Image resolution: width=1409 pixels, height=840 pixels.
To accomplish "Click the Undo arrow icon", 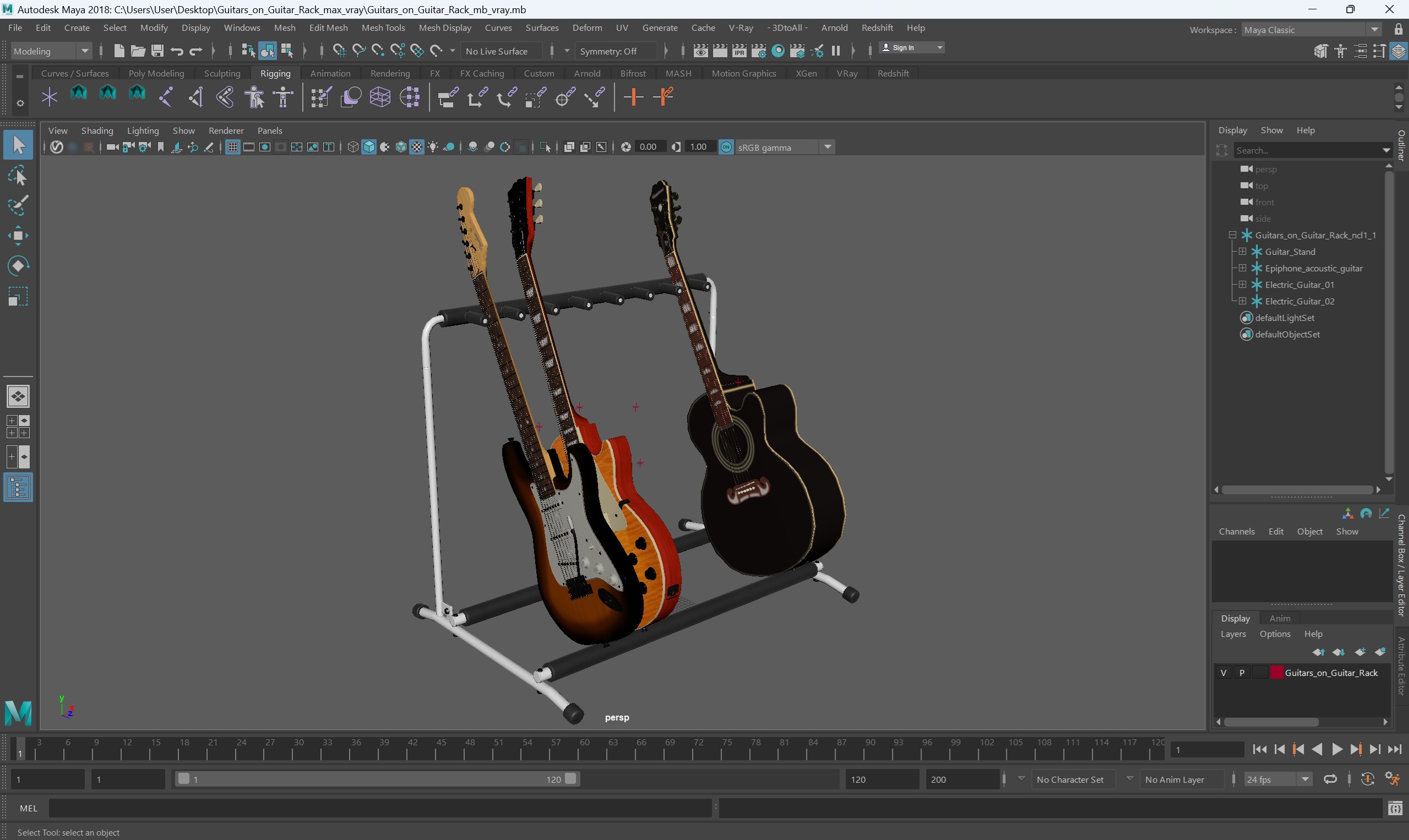I will point(177,51).
